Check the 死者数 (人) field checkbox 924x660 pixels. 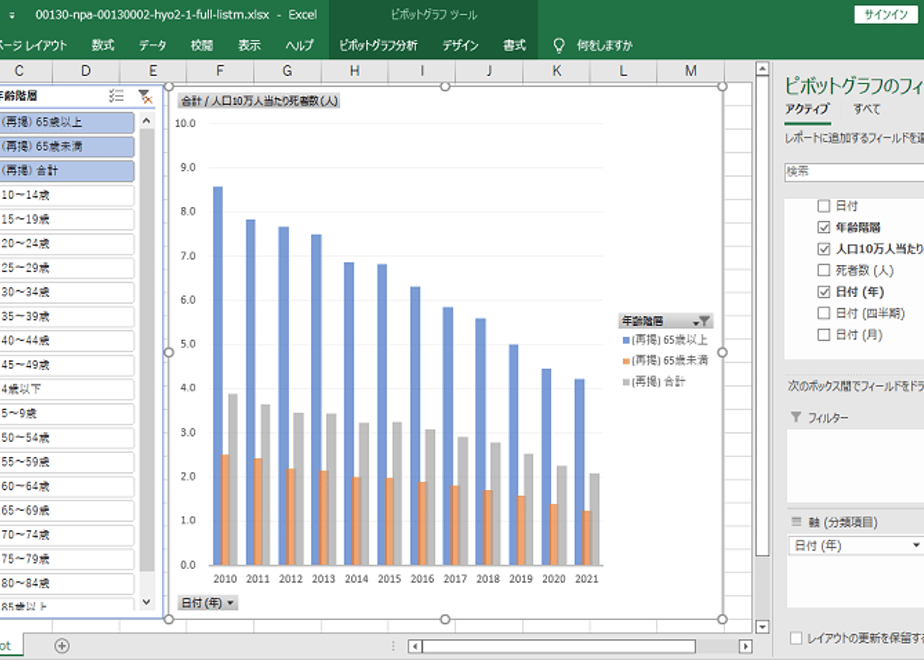(x=824, y=270)
